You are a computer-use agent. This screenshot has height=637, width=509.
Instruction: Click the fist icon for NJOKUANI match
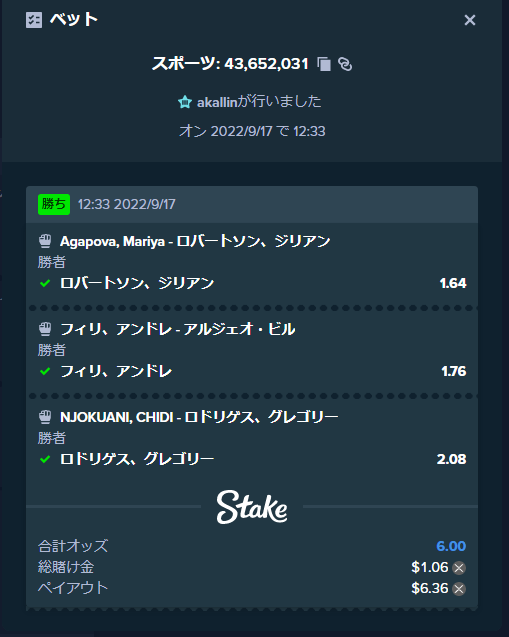pyautogui.click(x=45, y=416)
